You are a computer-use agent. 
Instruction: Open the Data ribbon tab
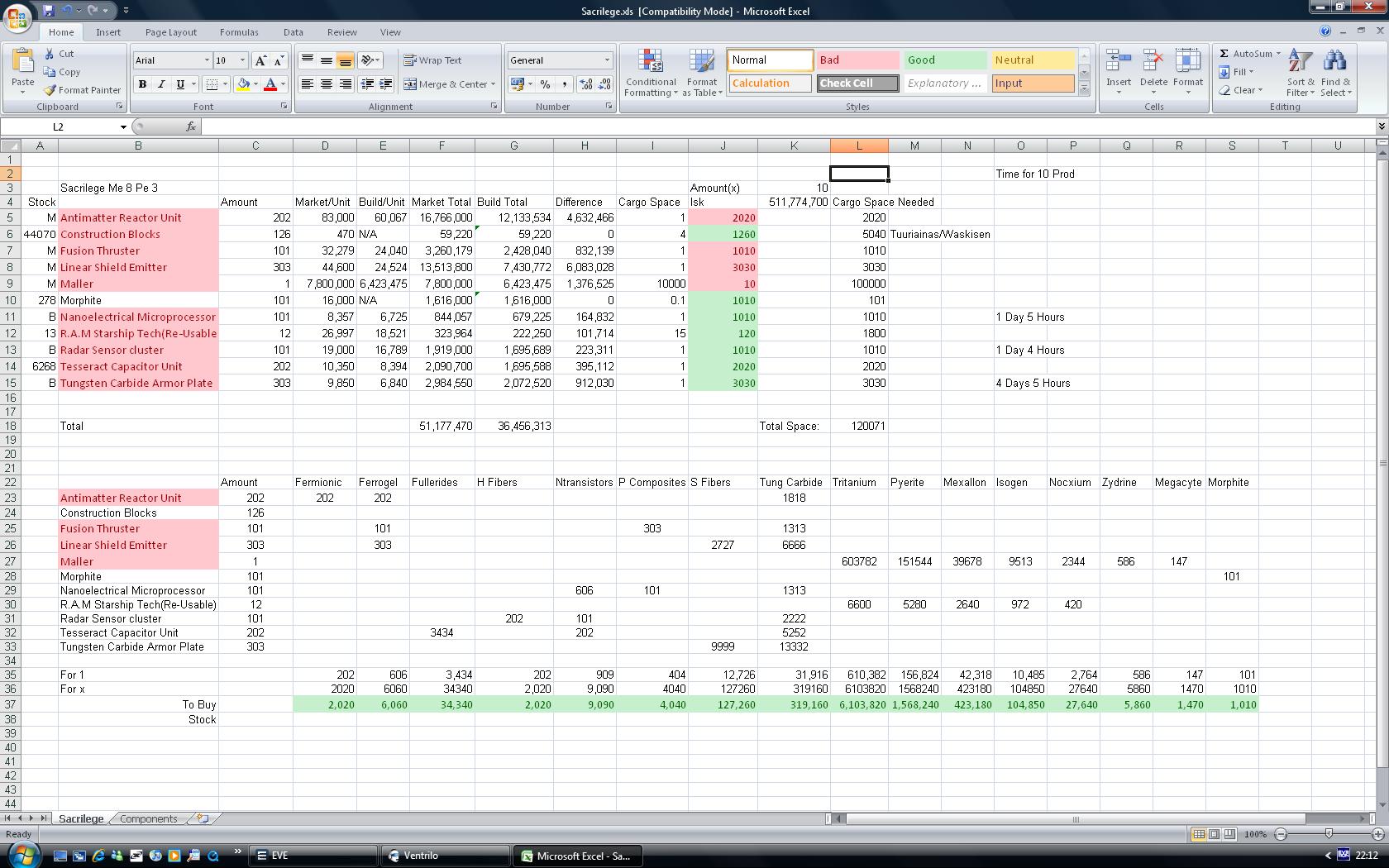point(294,32)
